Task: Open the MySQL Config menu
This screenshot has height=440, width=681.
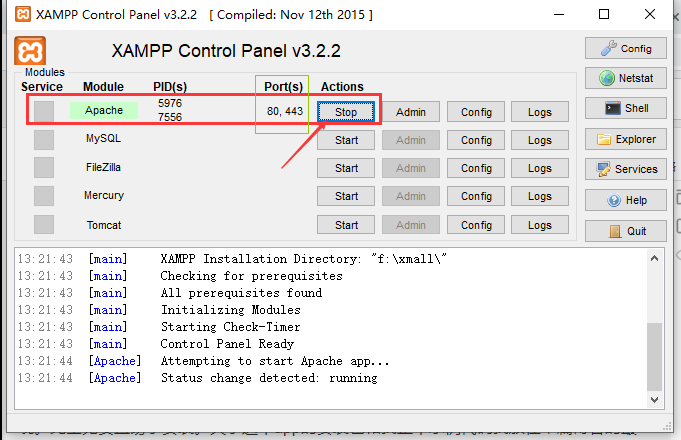Action: tap(476, 140)
